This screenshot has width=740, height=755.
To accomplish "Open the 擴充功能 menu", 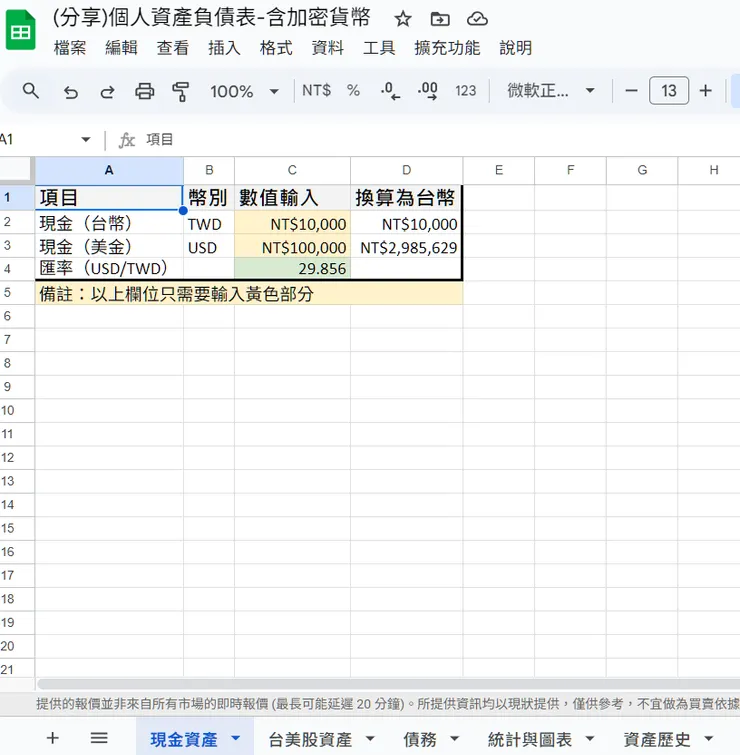I will 447,48.
